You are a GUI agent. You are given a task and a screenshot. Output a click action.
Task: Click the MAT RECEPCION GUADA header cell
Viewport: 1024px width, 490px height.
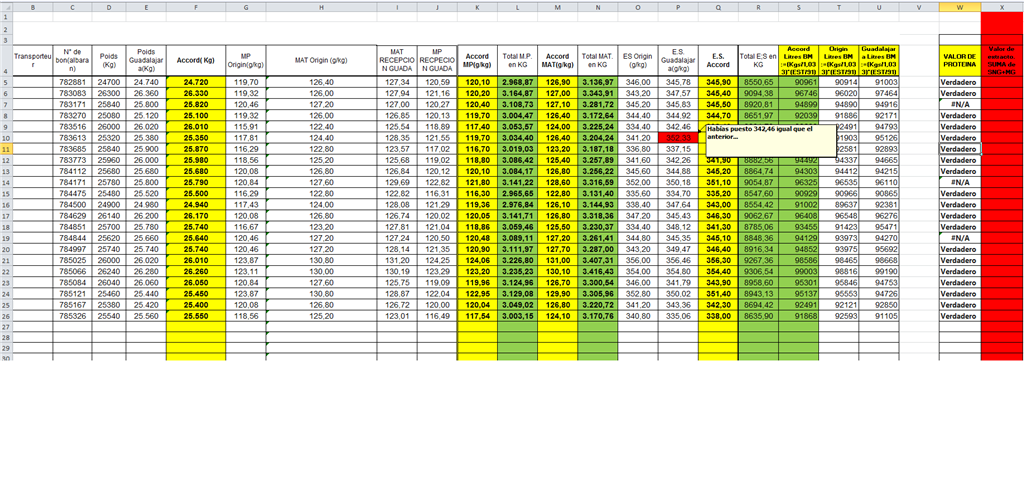397,61
